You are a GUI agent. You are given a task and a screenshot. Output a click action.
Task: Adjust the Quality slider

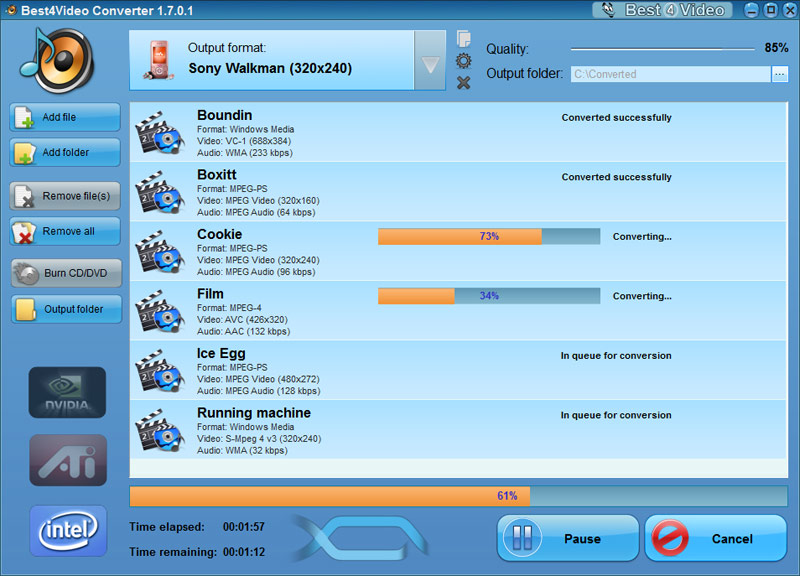click(x=662, y=49)
